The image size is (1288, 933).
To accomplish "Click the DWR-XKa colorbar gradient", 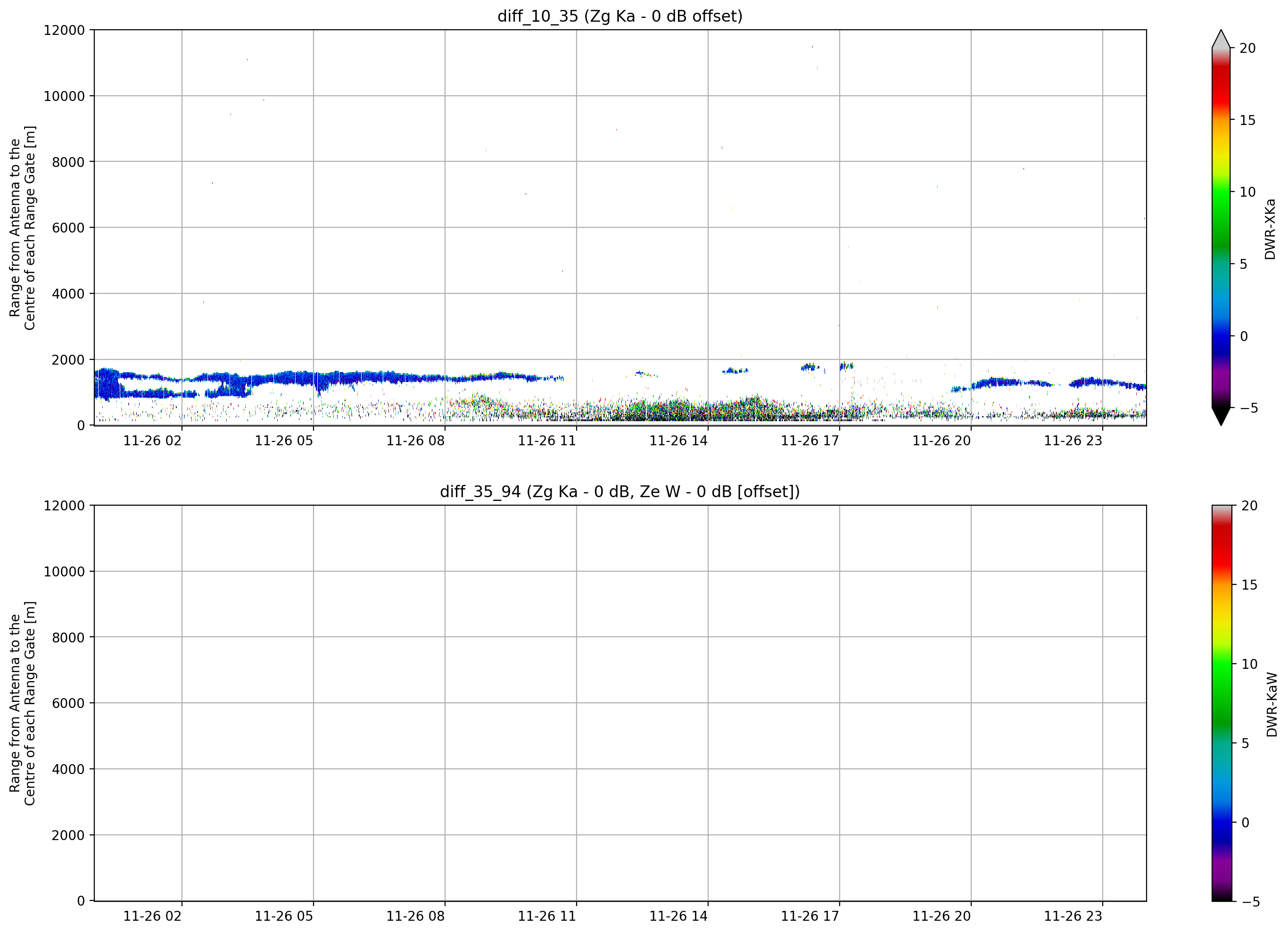I will pos(1221,228).
